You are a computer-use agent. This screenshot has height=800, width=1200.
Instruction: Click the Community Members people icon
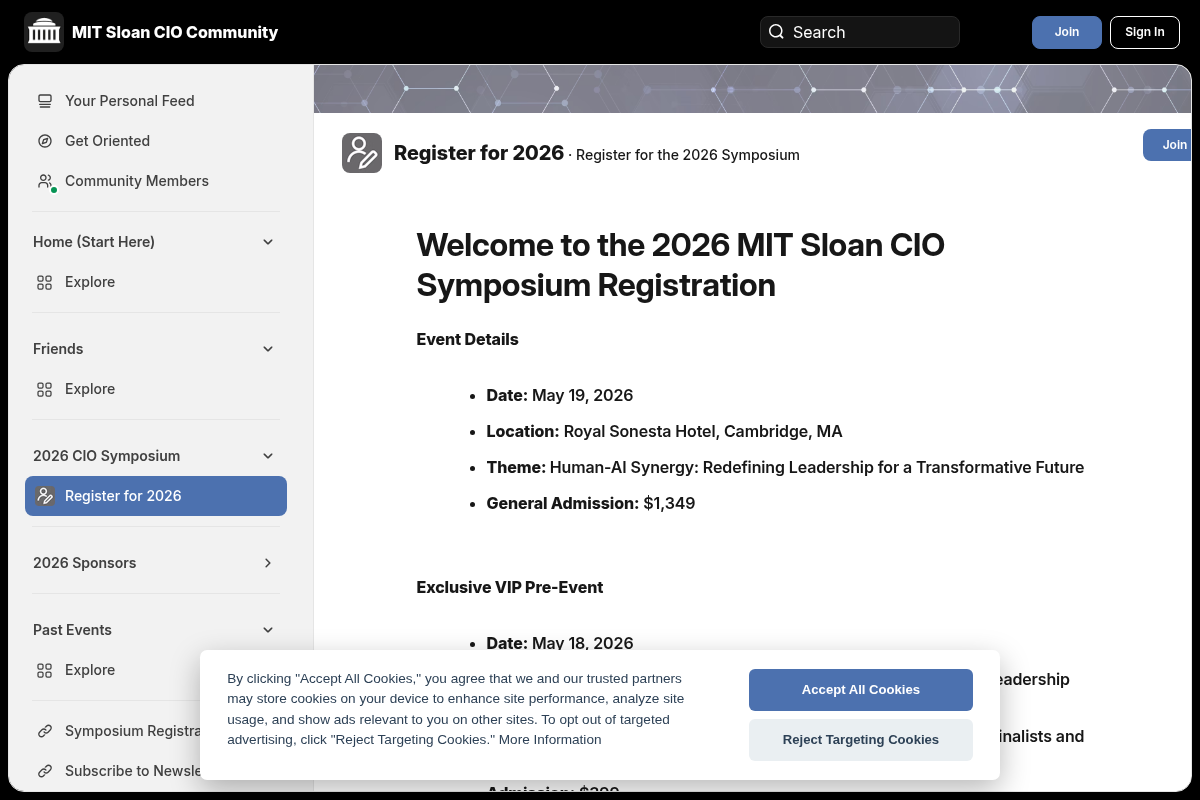[45, 181]
